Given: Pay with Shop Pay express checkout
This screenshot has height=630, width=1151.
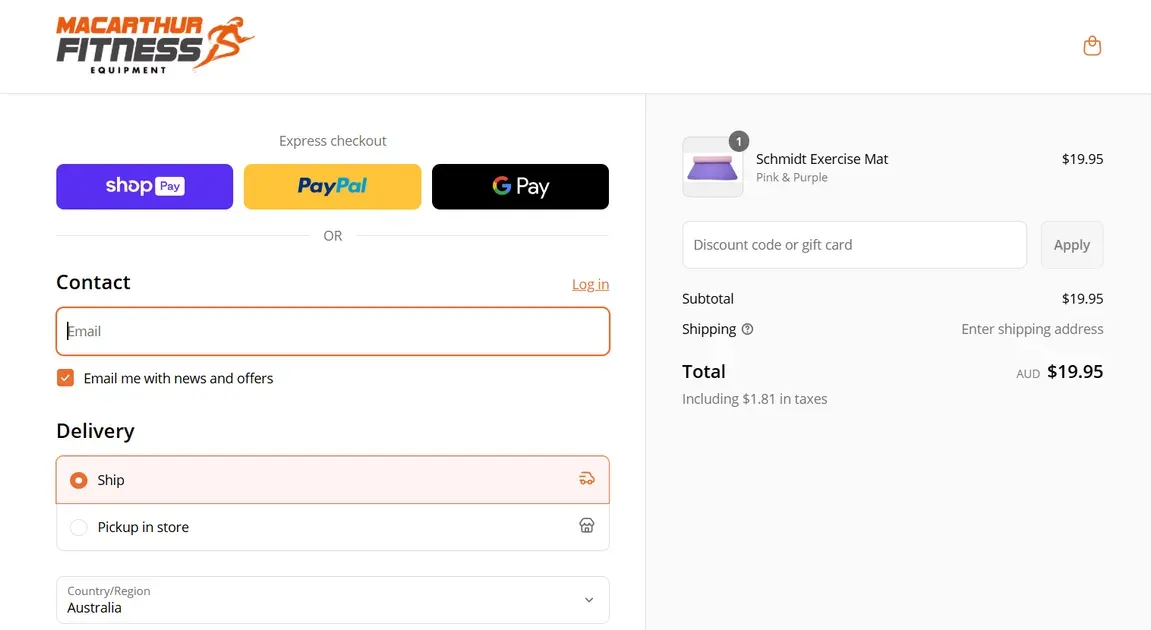Looking at the screenshot, I should coord(145,187).
